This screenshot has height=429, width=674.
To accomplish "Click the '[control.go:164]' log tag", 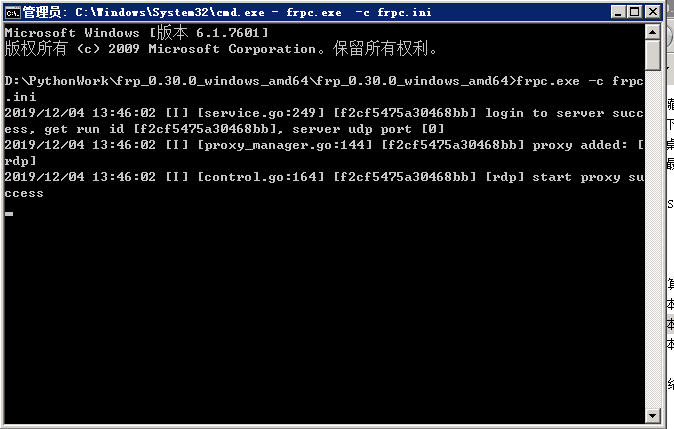I will (260, 177).
